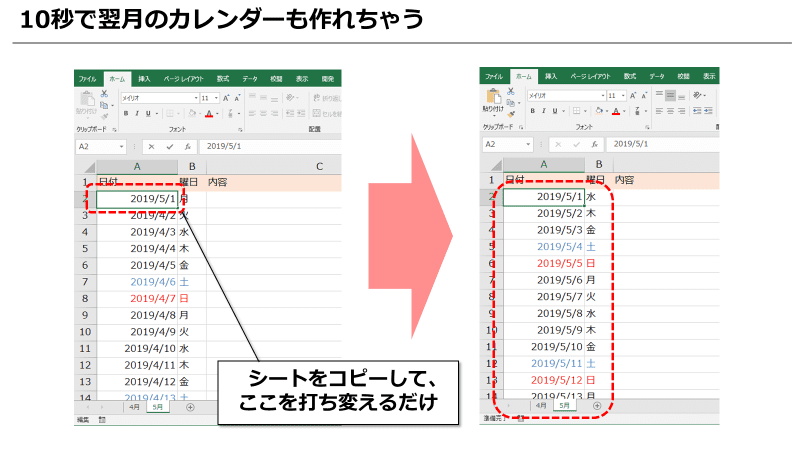Increase font size in May-dates Excel window
Screen dimensions: 800x450
(633, 95)
